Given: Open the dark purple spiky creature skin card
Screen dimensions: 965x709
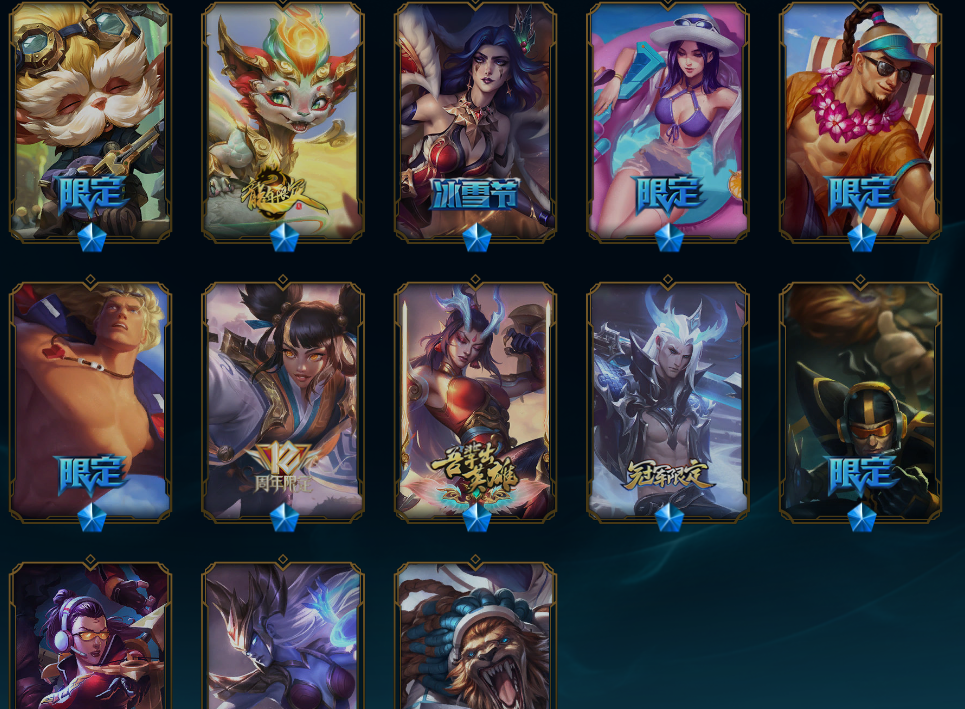Looking at the screenshot, I should coord(283,635).
